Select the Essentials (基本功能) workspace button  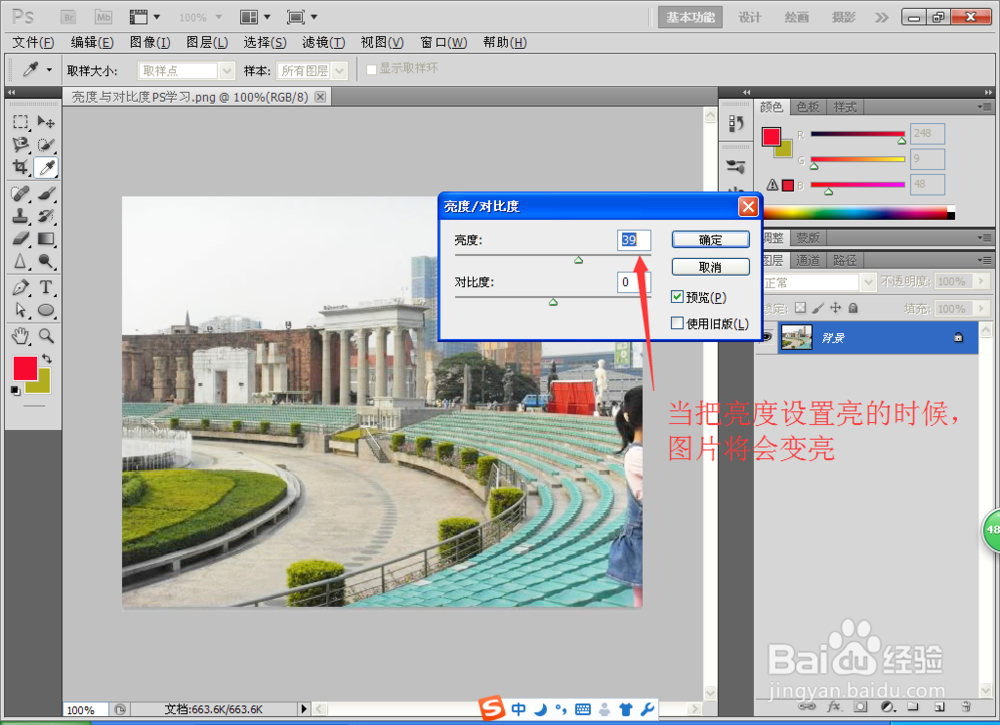[690, 17]
